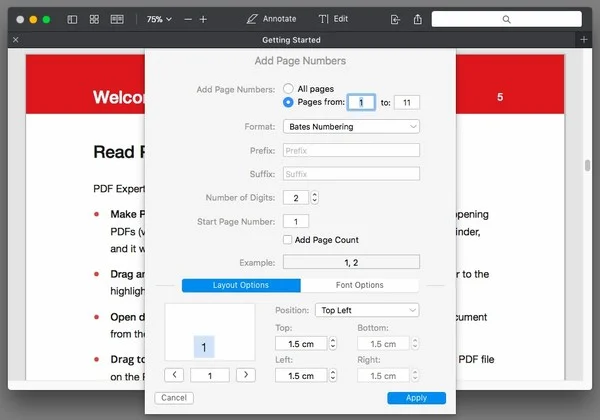Switch to the Layout Options tab
This screenshot has width=600, height=420.
pyautogui.click(x=241, y=285)
